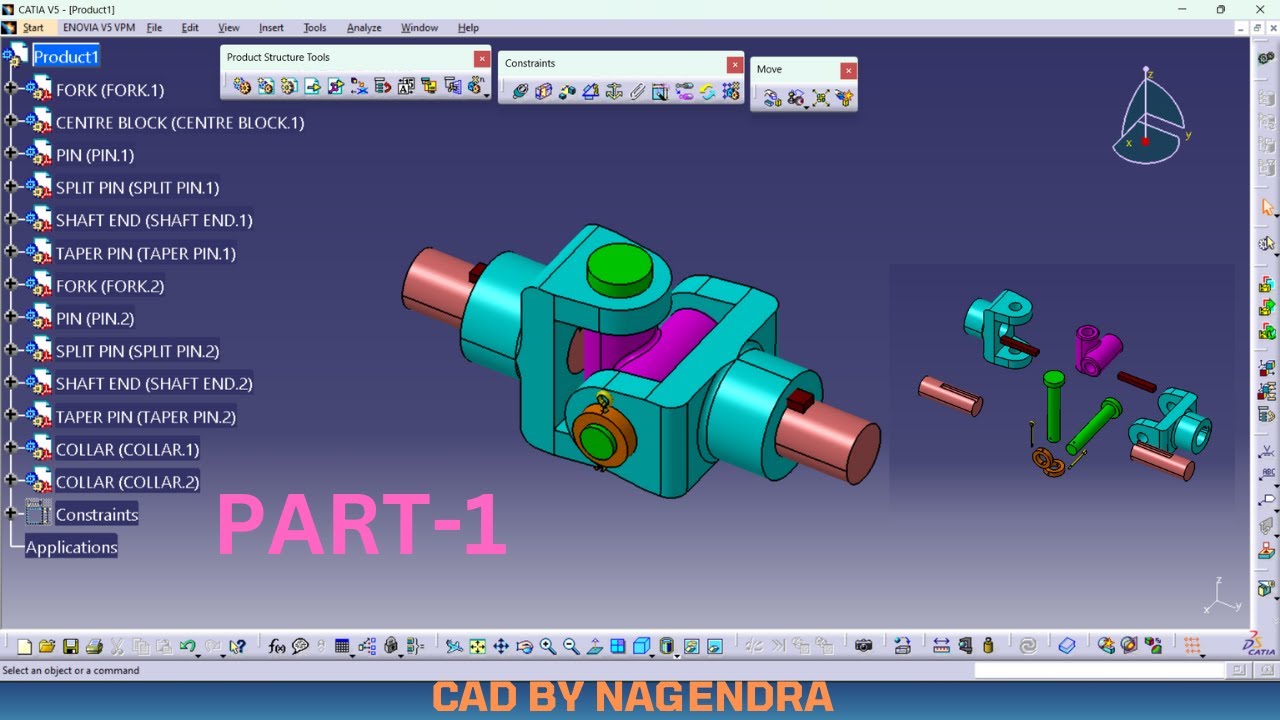Image resolution: width=1280 pixels, height=720 pixels.
Task: Click the Fix Together paperclip icon
Action: coord(636,92)
